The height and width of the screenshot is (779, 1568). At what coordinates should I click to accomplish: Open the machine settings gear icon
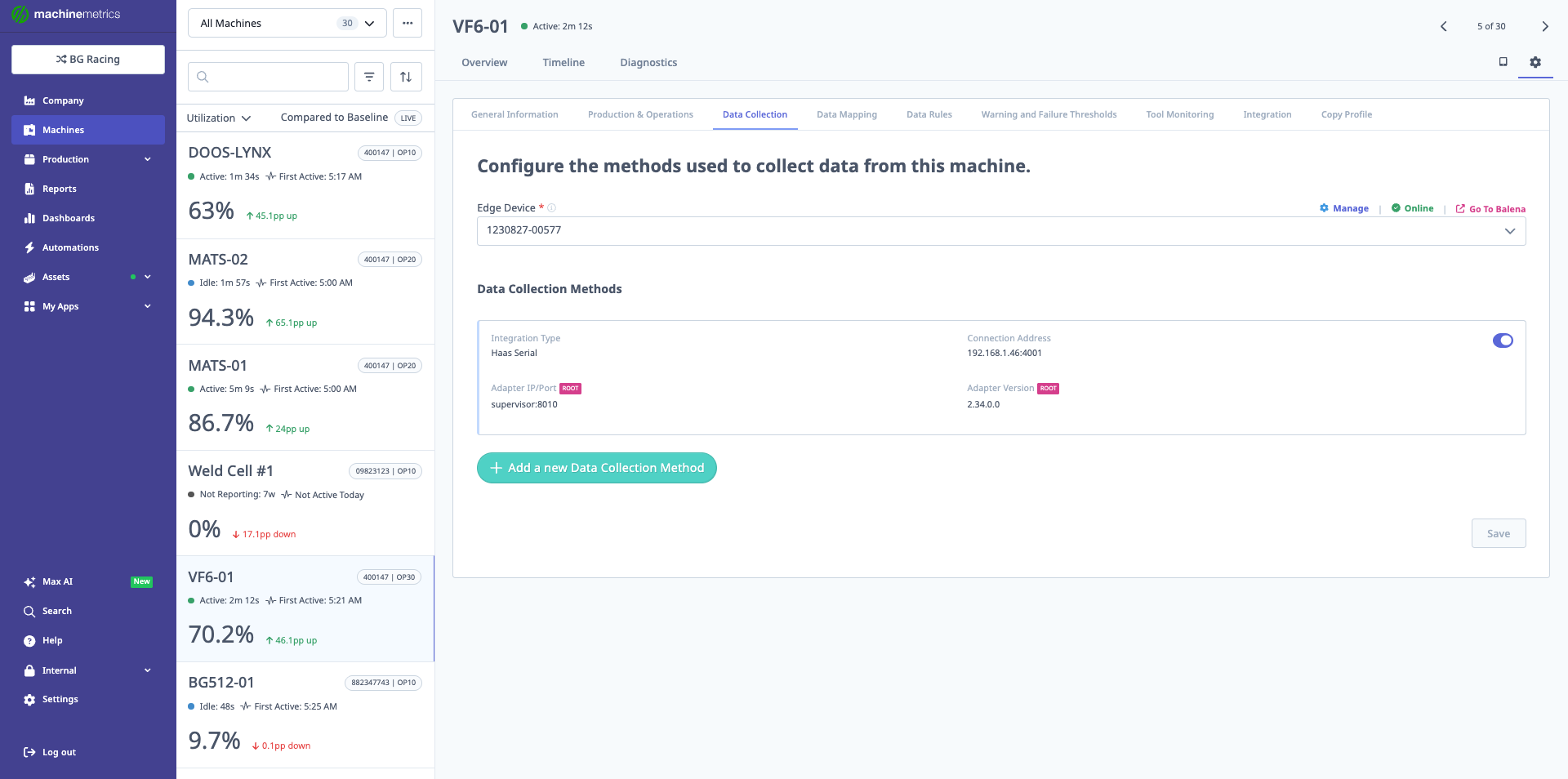pyautogui.click(x=1535, y=62)
